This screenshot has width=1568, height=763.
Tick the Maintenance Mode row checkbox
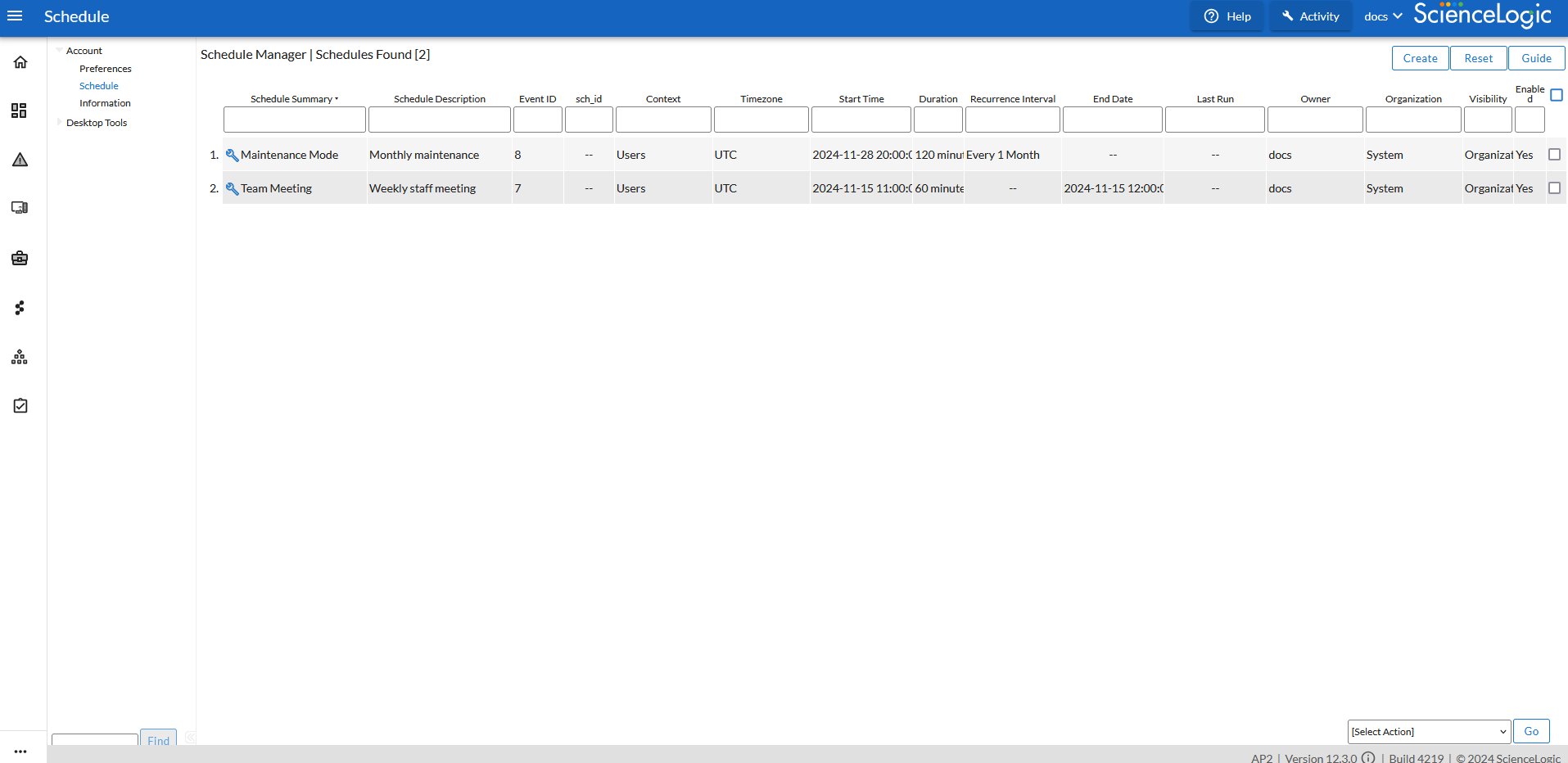click(x=1554, y=155)
